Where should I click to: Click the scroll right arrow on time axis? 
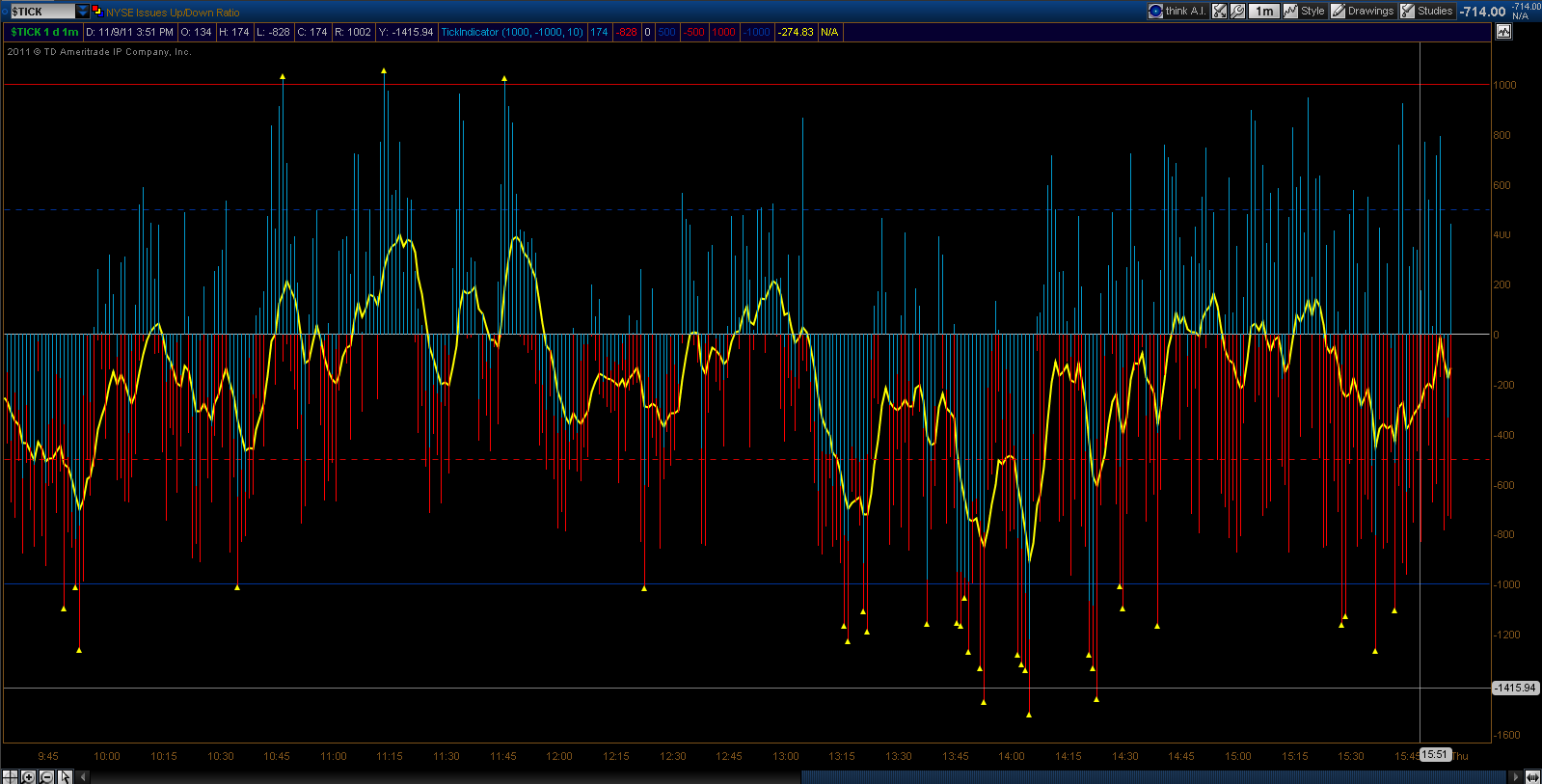pyautogui.click(x=1516, y=776)
